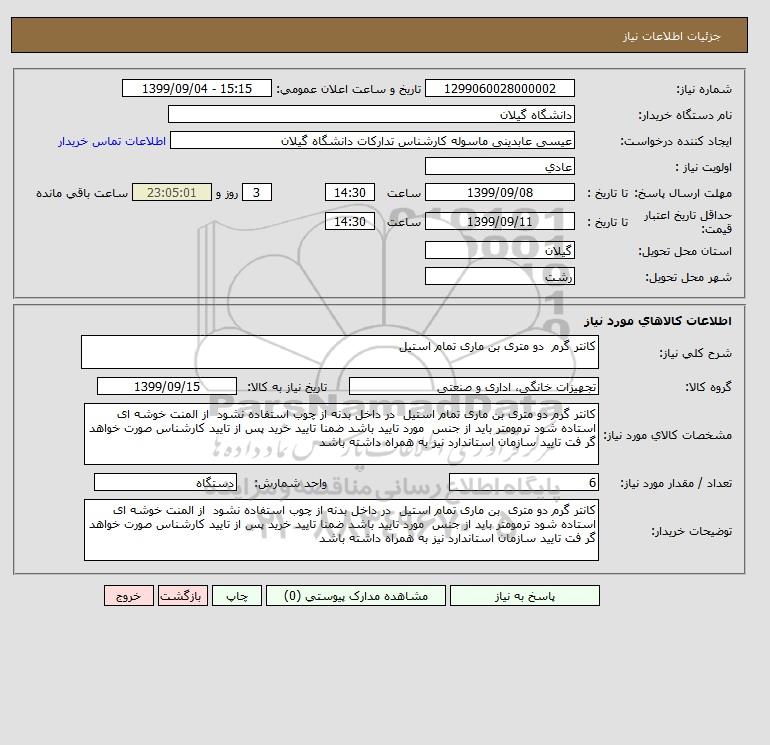Click label شهر محل تحویل
The height and width of the screenshot is (745, 770).
tap(688, 277)
